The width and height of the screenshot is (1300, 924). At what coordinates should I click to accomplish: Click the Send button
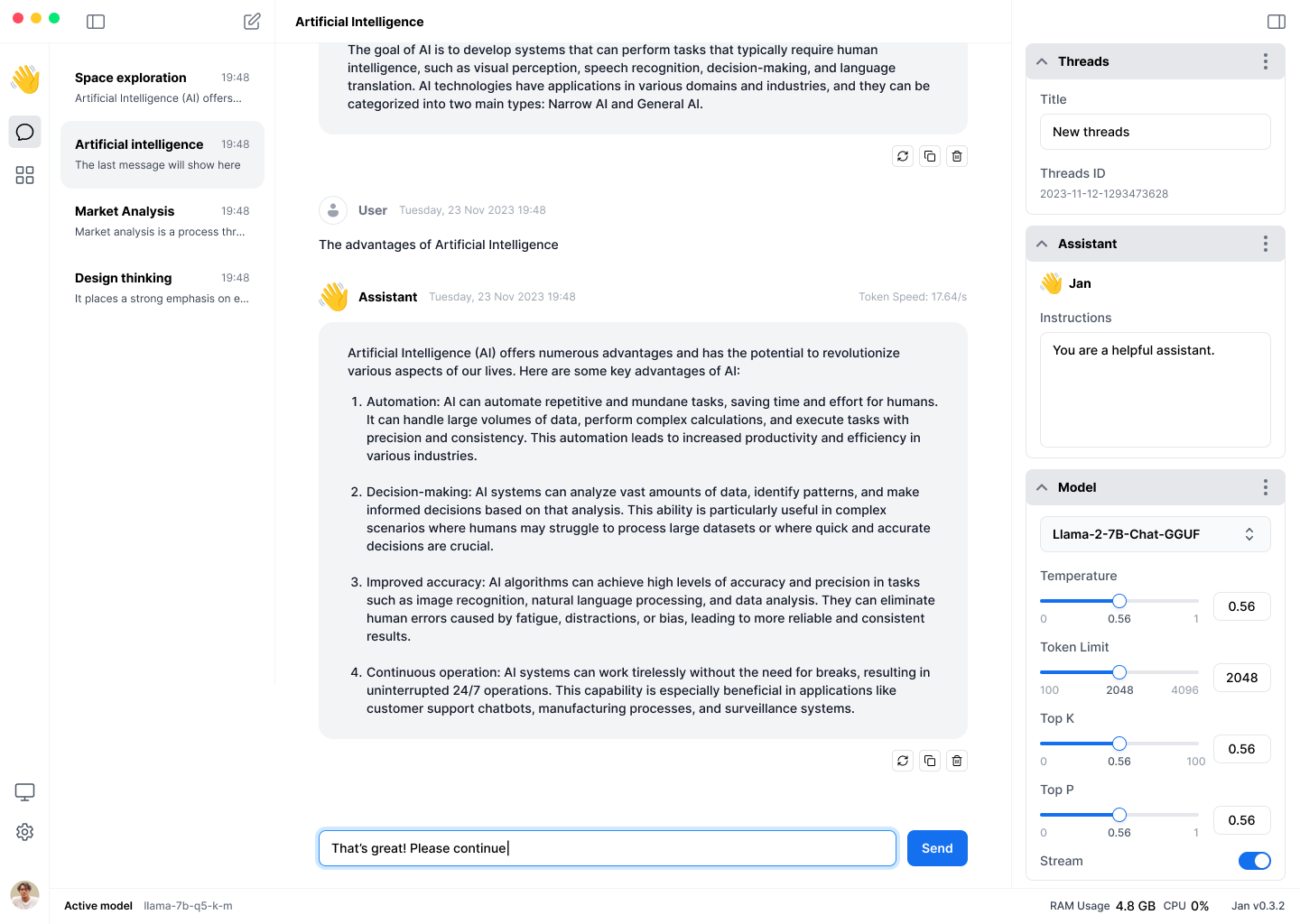pyautogui.click(x=937, y=848)
